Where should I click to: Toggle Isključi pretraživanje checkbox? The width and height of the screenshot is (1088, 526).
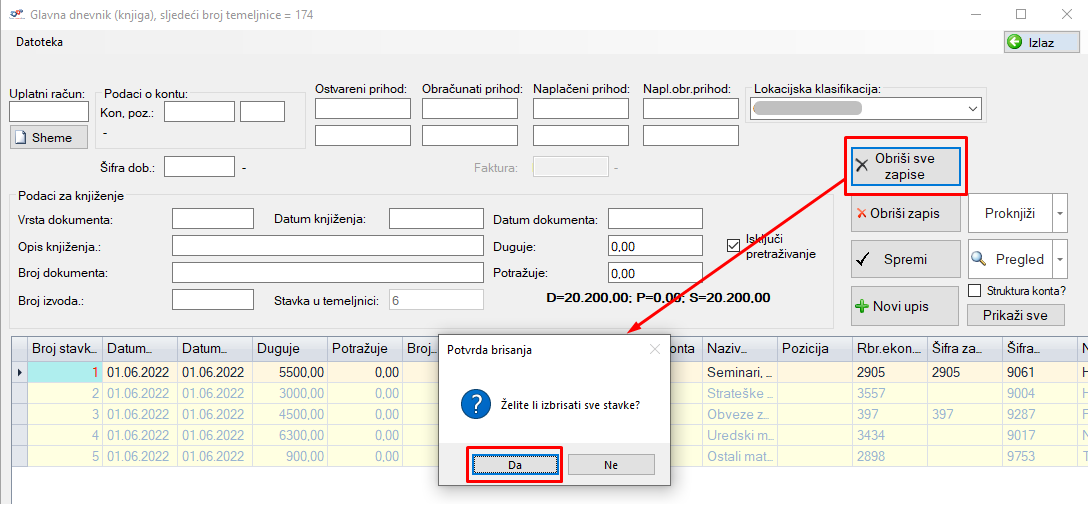click(x=733, y=241)
